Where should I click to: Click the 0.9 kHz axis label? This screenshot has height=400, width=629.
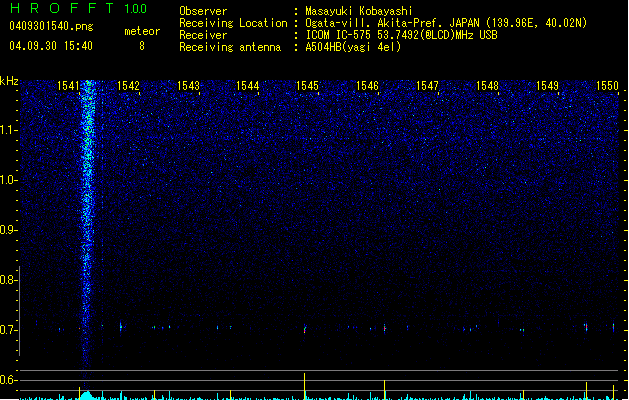point(8,230)
